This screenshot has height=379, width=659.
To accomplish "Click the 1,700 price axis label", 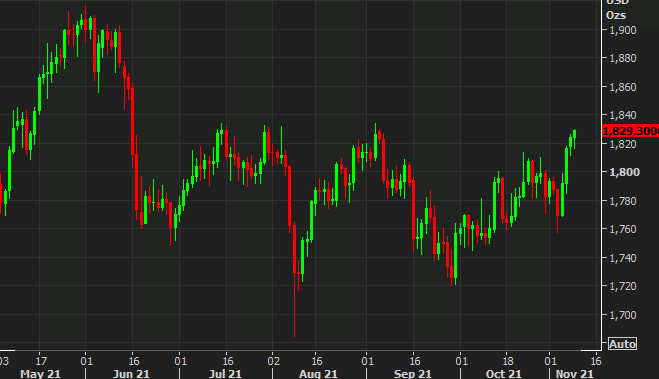I will point(623,315).
